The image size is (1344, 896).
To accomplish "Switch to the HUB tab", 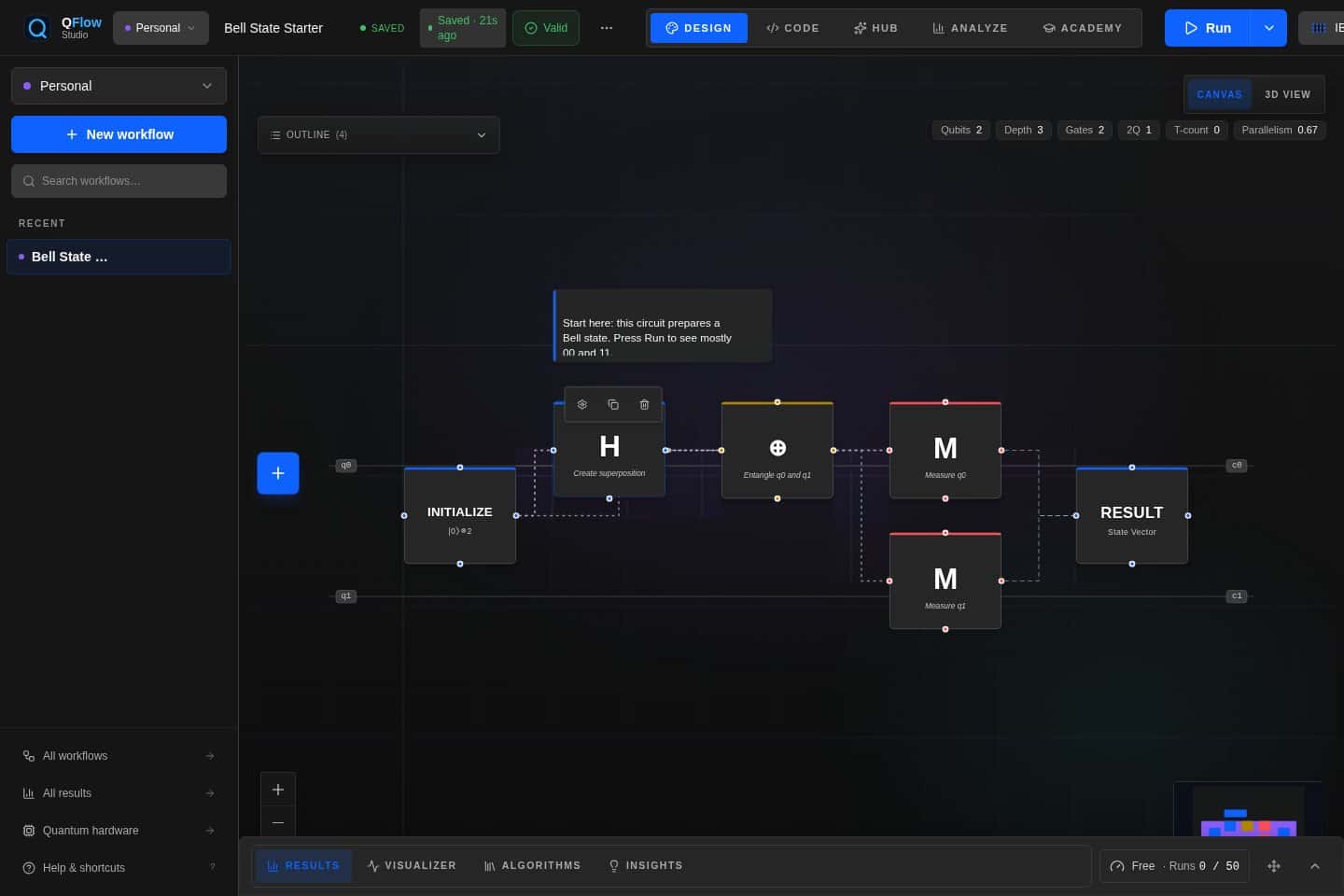I will click(875, 28).
